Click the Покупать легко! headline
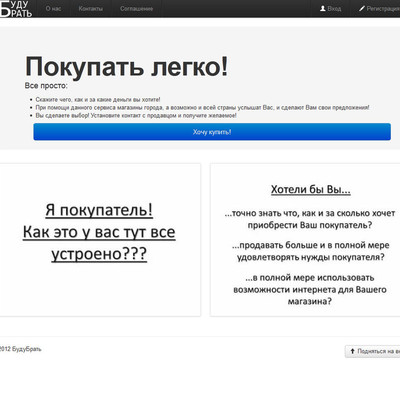 coord(127,66)
